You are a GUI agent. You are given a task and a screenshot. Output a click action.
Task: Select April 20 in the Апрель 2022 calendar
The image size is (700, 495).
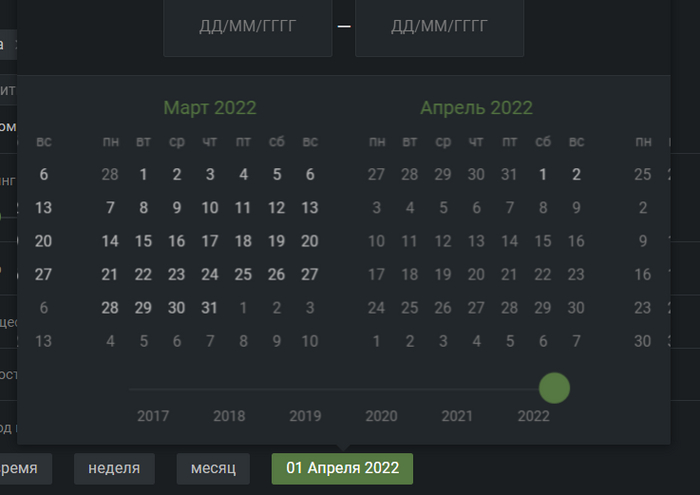pyautogui.click(x=476, y=274)
